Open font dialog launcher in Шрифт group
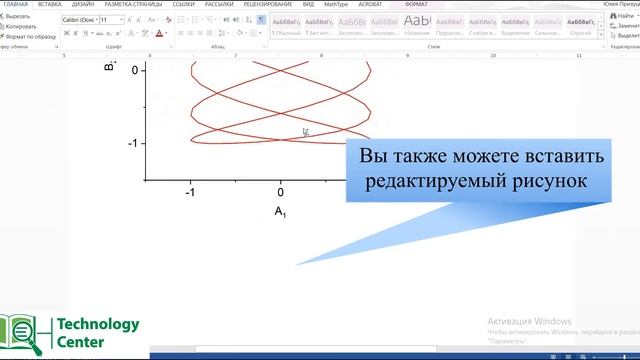The image size is (640, 360). pos(171,47)
